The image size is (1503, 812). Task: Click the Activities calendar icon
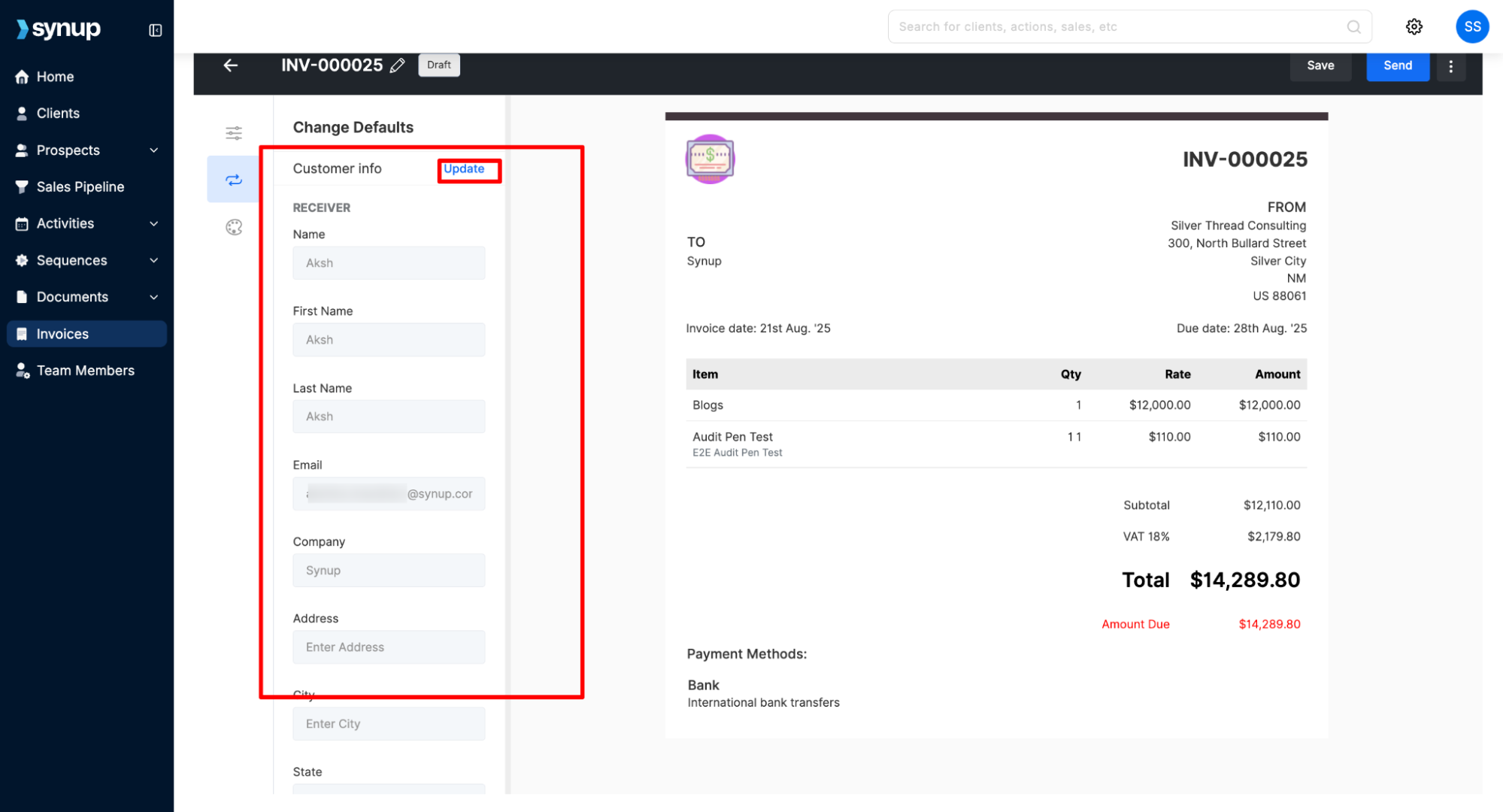[22, 224]
